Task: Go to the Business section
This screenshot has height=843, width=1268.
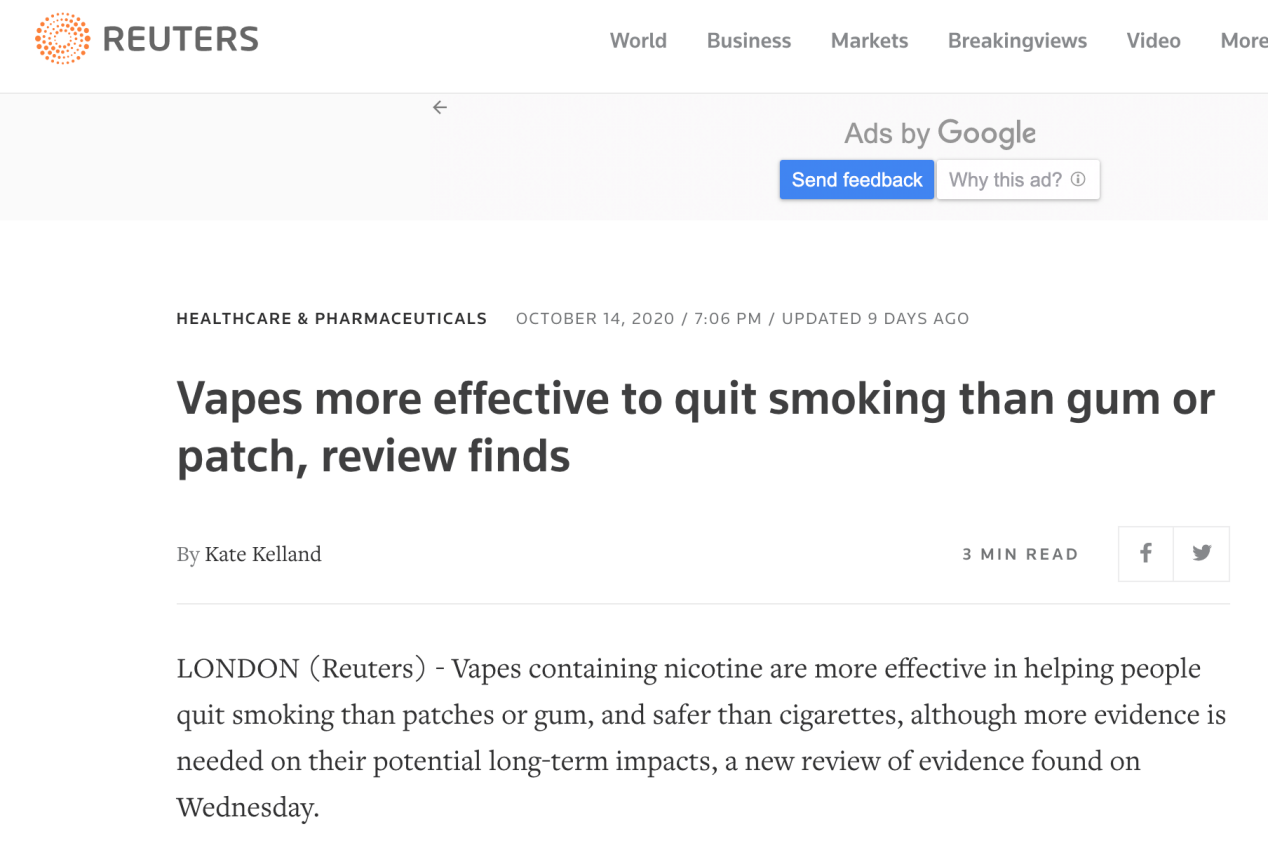Action: [x=748, y=41]
